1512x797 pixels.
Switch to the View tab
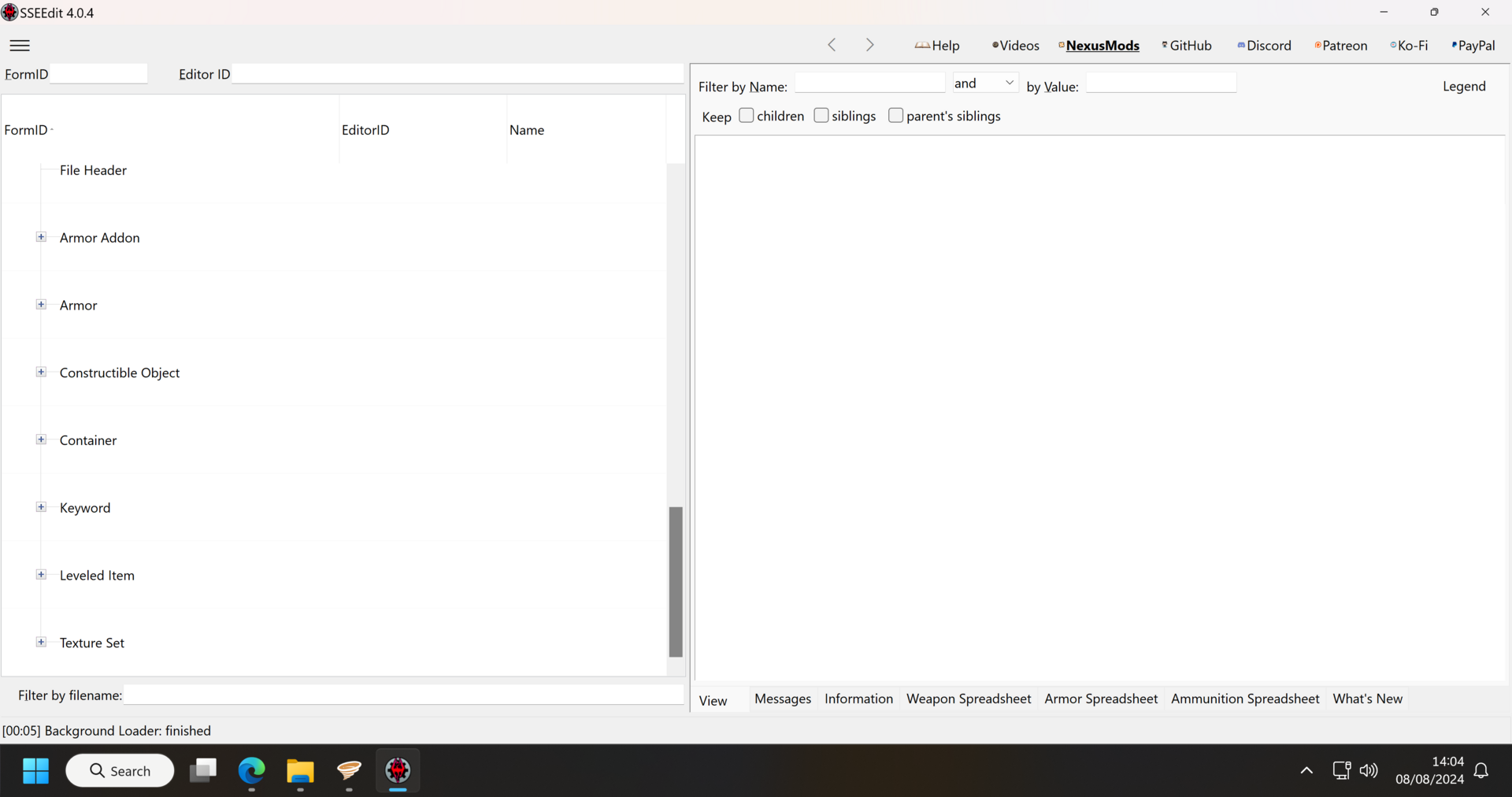[x=713, y=700]
